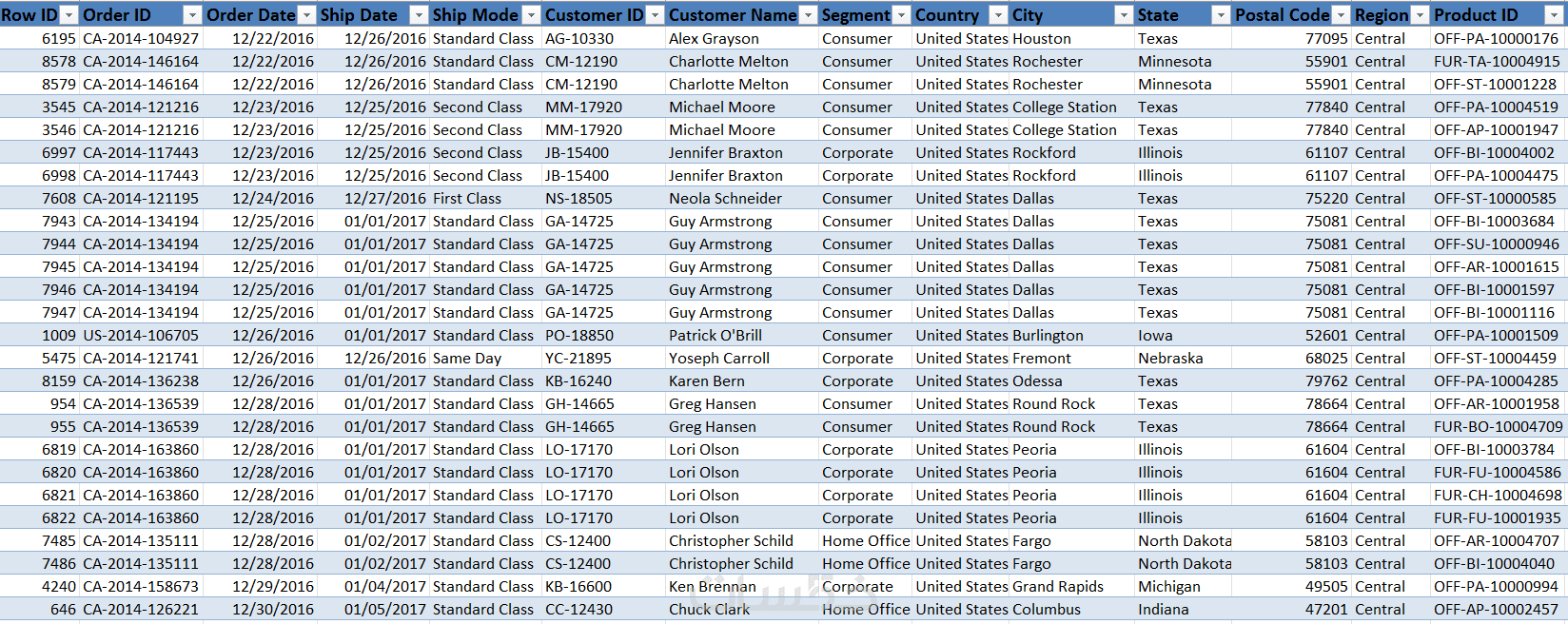Open the Postal Code filter dropdown
The width and height of the screenshot is (1568, 624).
point(1341,15)
